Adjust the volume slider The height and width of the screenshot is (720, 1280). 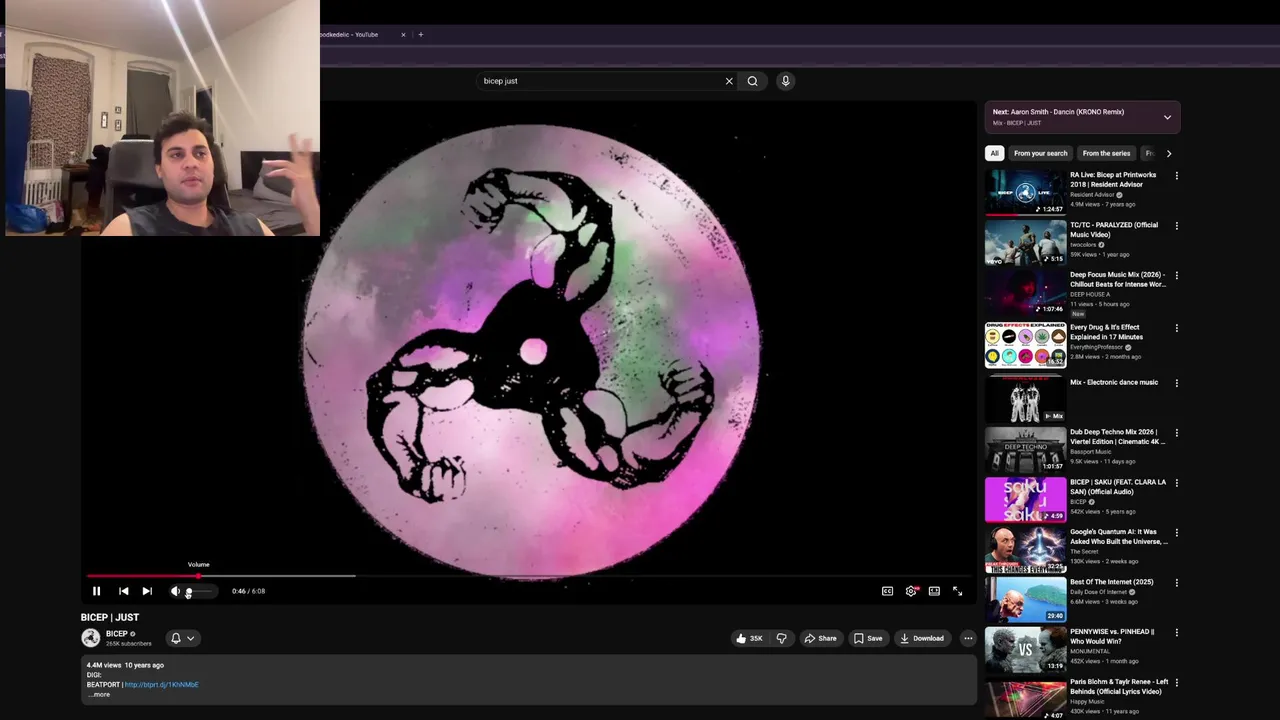pyautogui.click(x=199, y=591)
